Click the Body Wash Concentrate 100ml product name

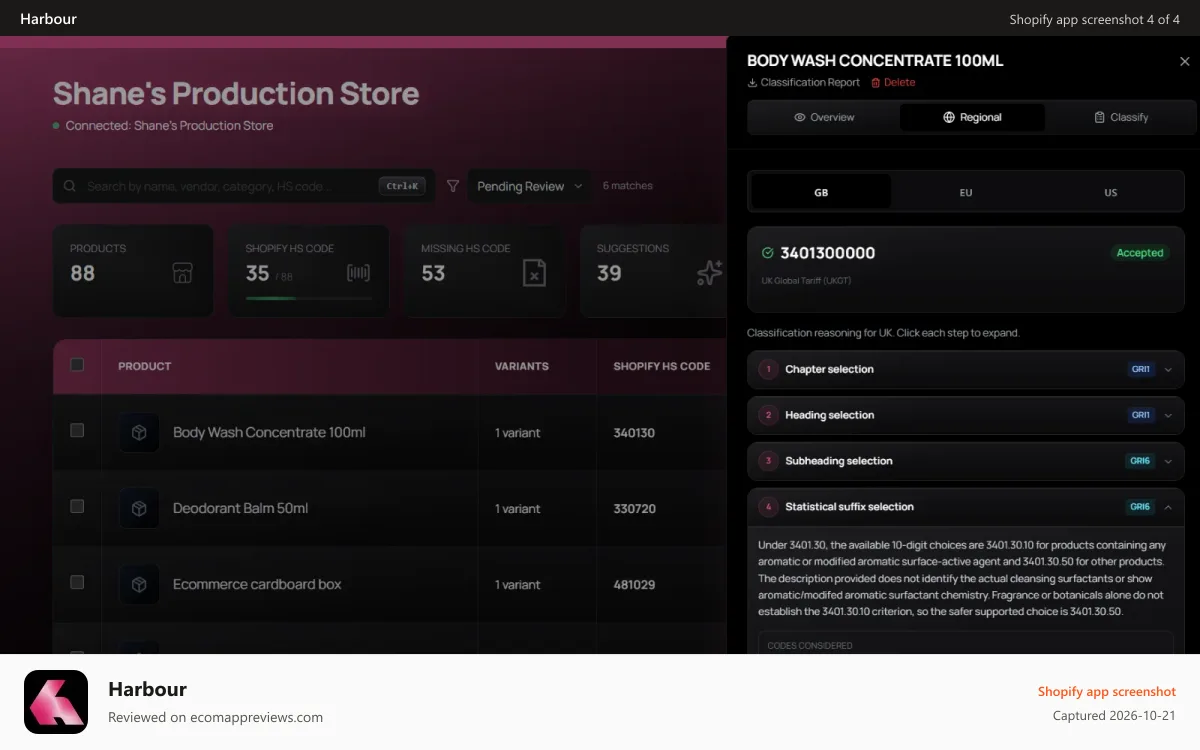click(x=269, y=433)
